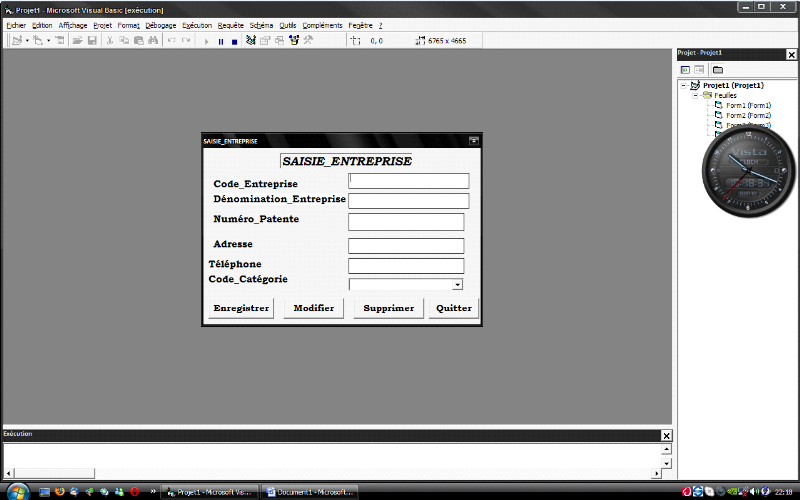Open the Windows Start orb
Viewport: 800px width, 500px height.
pyautogui.click(x=17, y=491)
